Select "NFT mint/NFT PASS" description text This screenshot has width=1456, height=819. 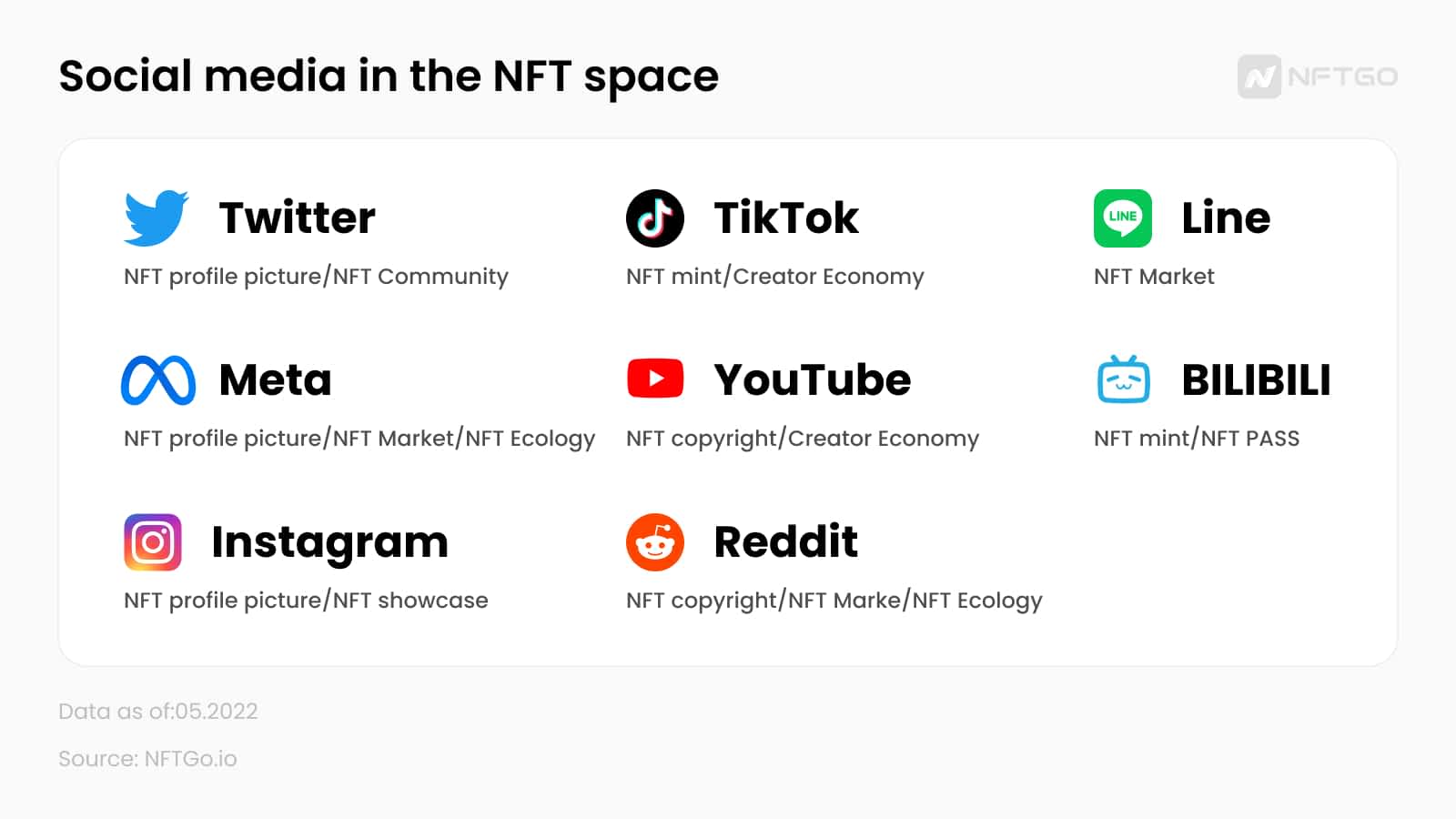pyautogui.click(x=1196, y=439)
